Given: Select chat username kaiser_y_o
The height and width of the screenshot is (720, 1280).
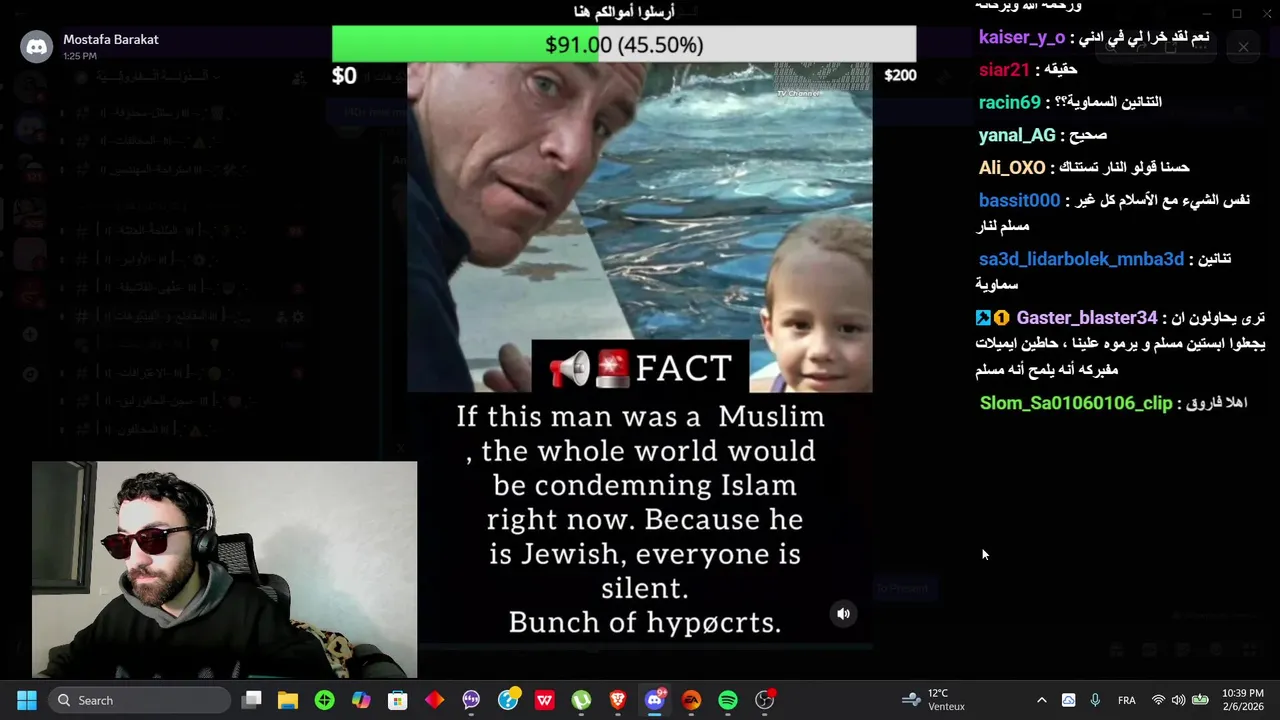Looking at the screenshot, I should (1022, 37).
